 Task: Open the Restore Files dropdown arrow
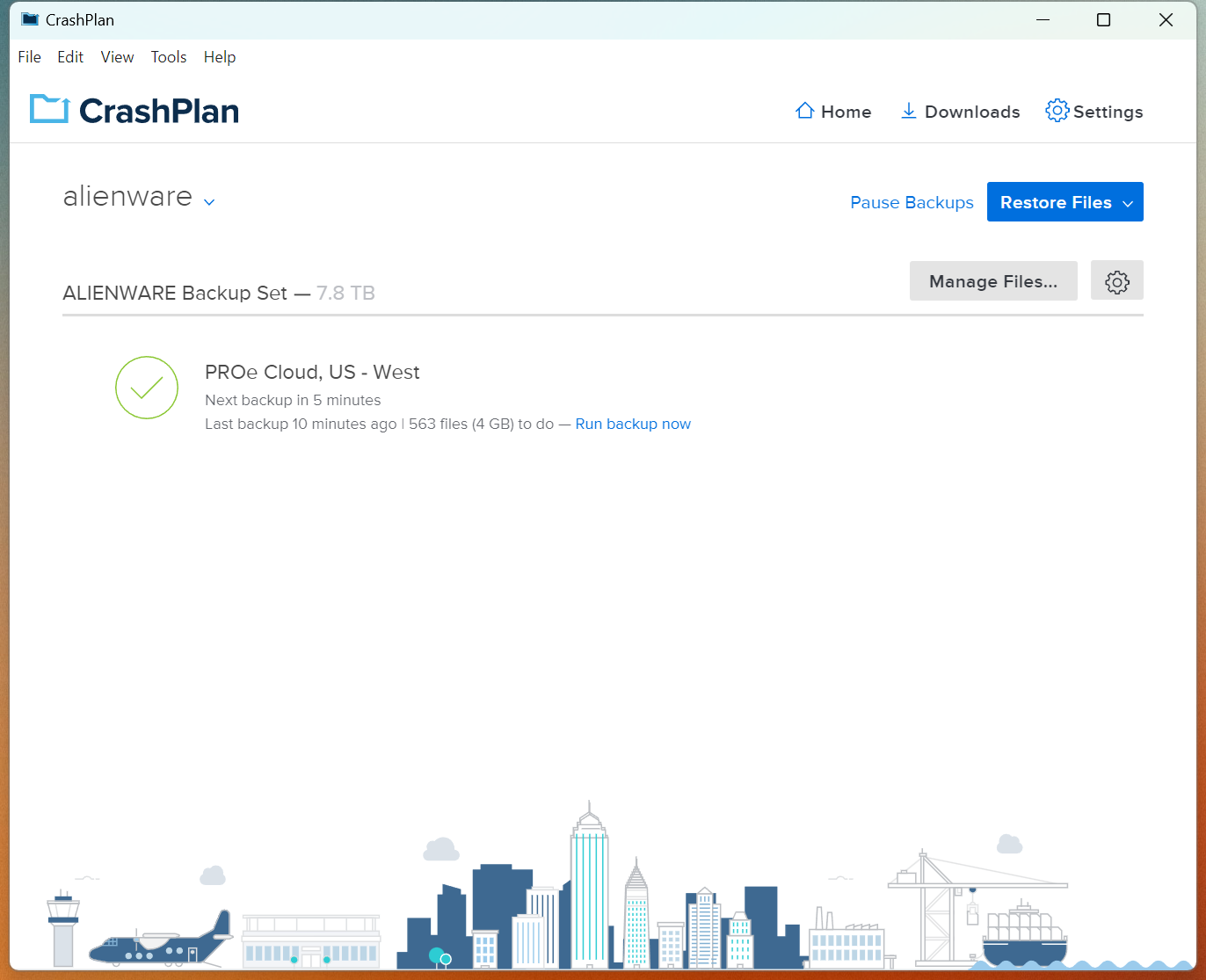[x=1128, y=203]
